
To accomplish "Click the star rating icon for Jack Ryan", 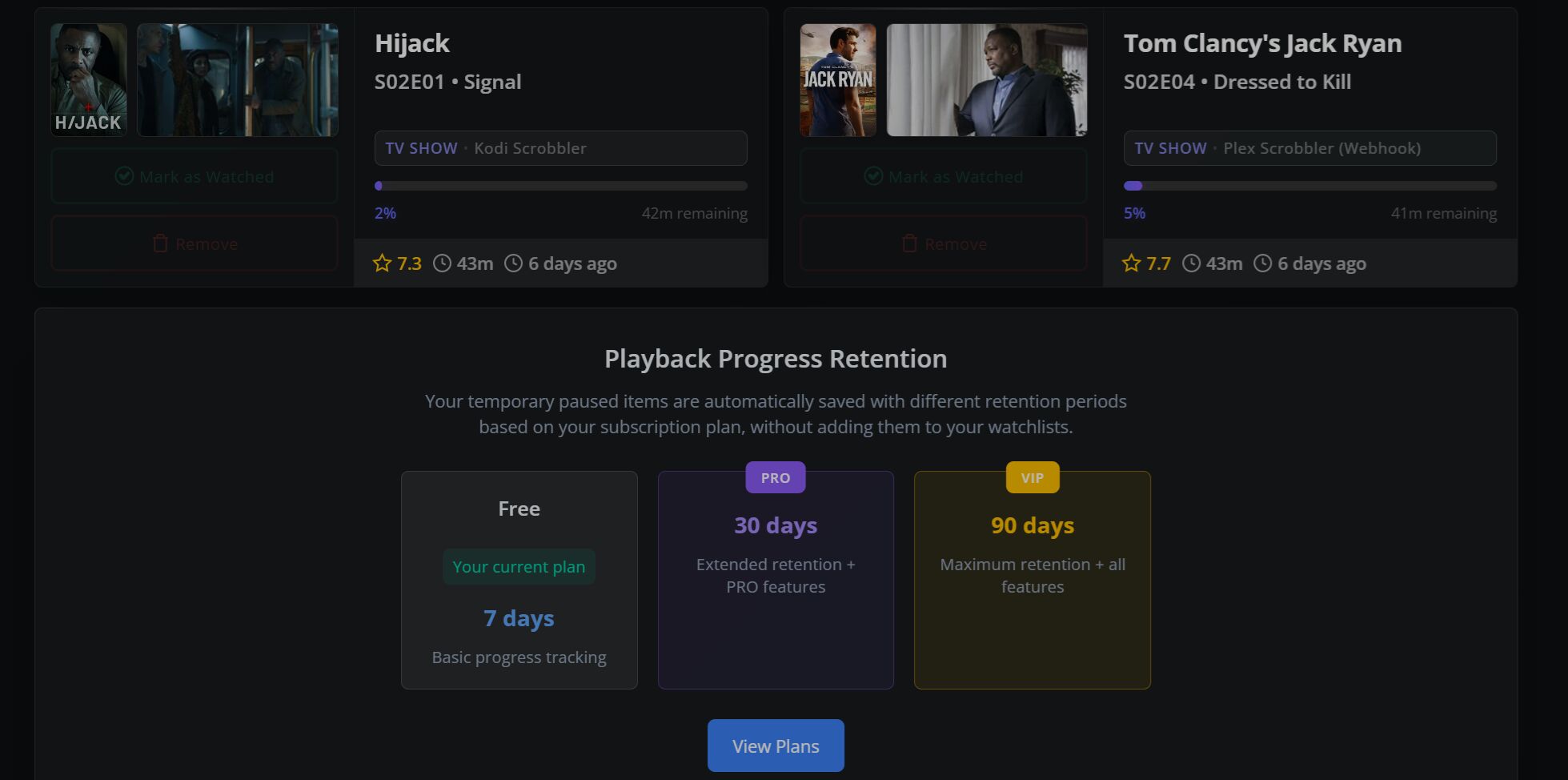I will [1132, 263].
